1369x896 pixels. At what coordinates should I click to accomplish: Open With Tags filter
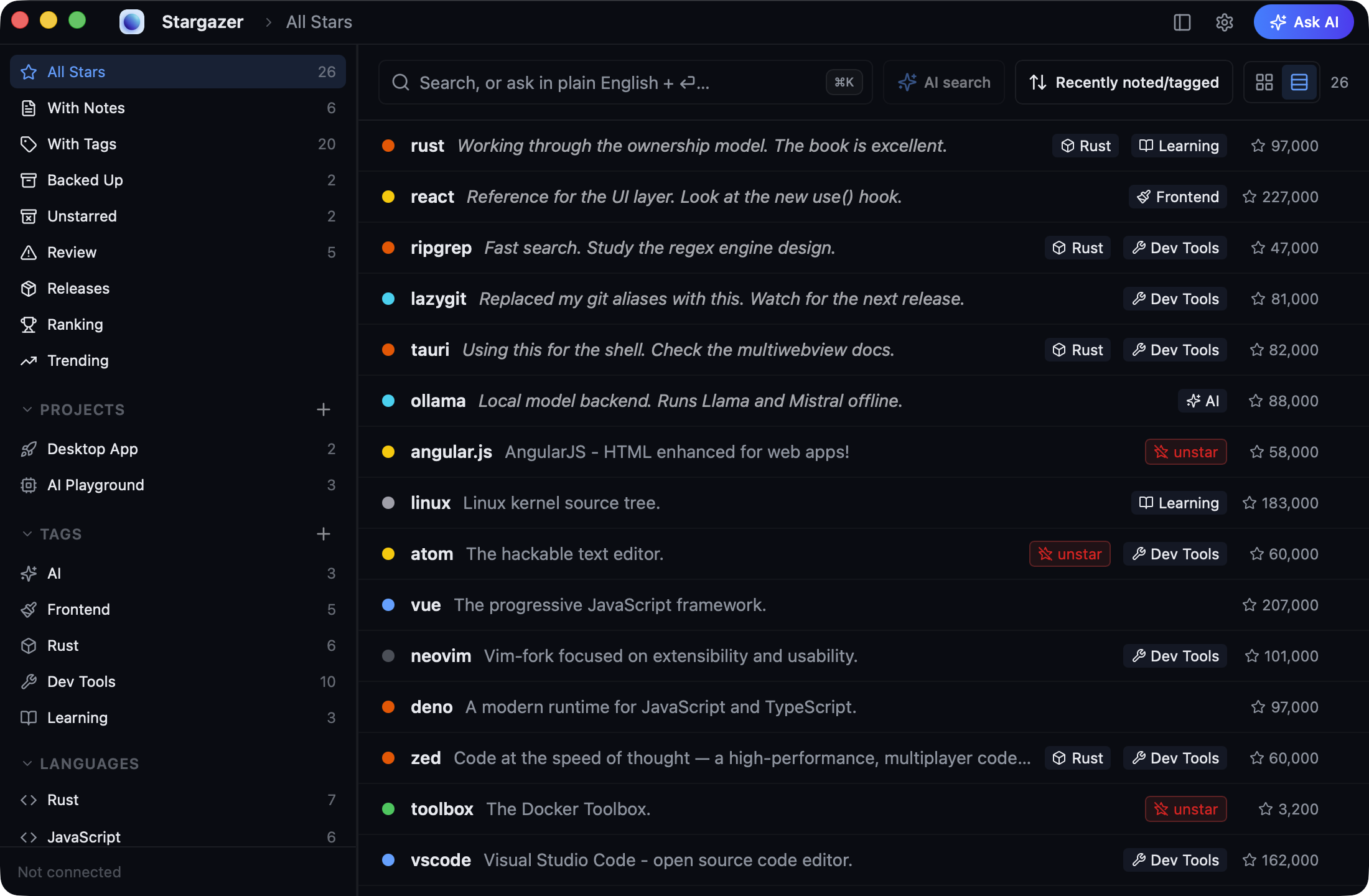pyautogui.click(x=178, y=144)
